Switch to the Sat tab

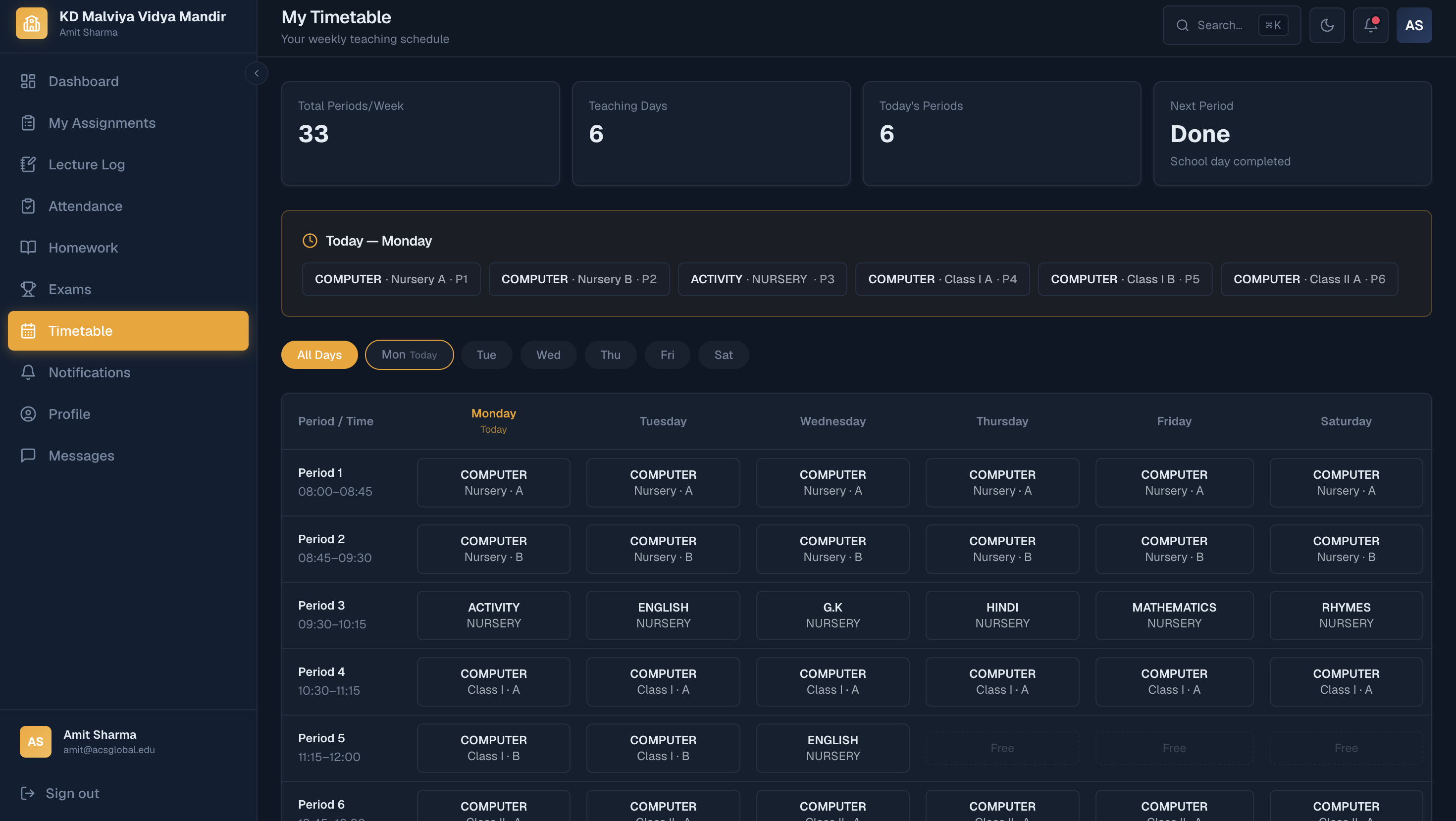(x=724, y=355)
